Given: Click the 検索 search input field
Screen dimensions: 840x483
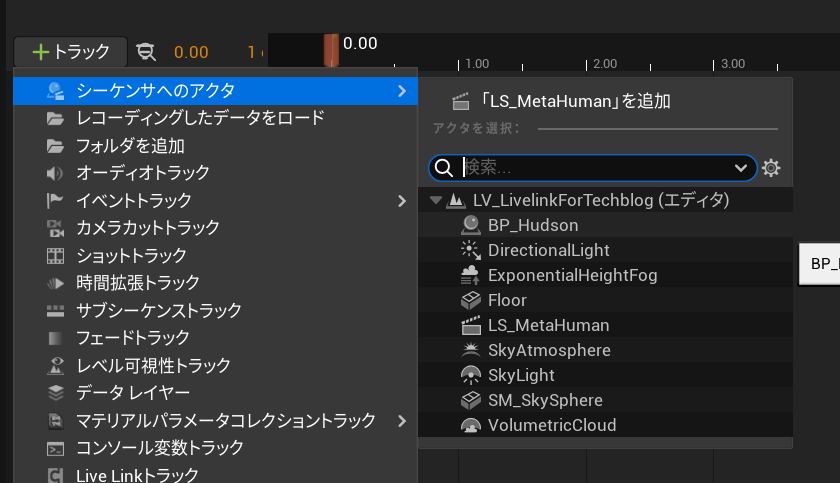Looking at the screenshot, I should click(595, 167).
